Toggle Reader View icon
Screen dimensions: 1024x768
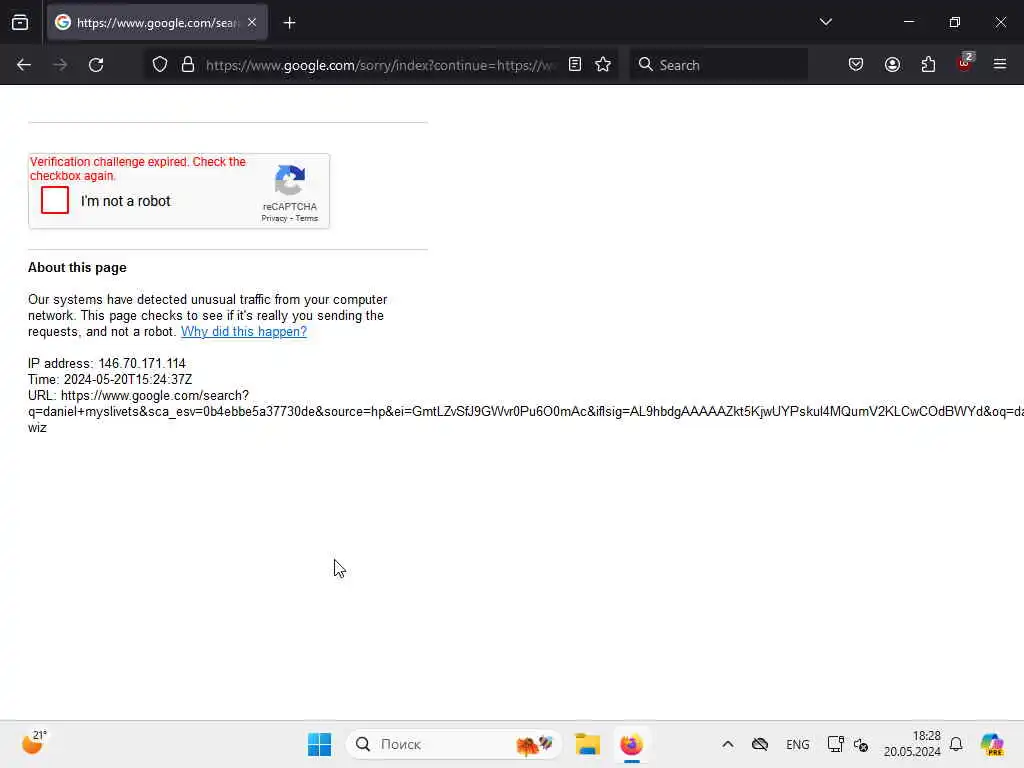click(x=575, y=65)
